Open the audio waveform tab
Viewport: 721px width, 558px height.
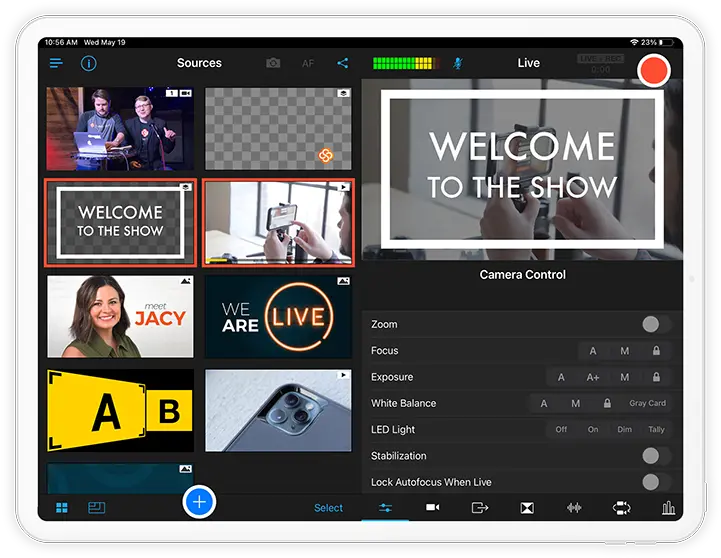point(574,508)
